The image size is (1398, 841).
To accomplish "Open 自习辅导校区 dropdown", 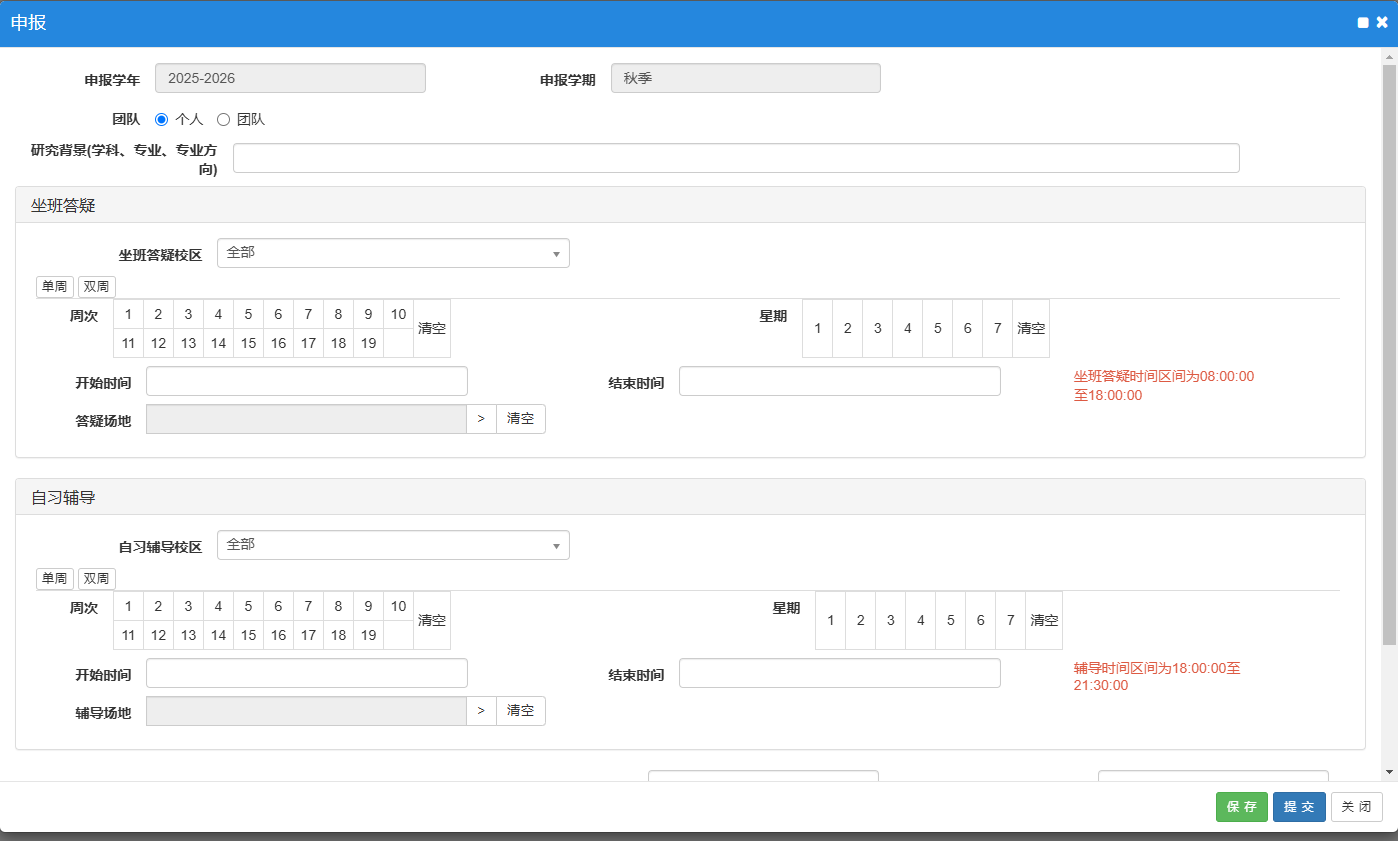I will tap(393, 545).
